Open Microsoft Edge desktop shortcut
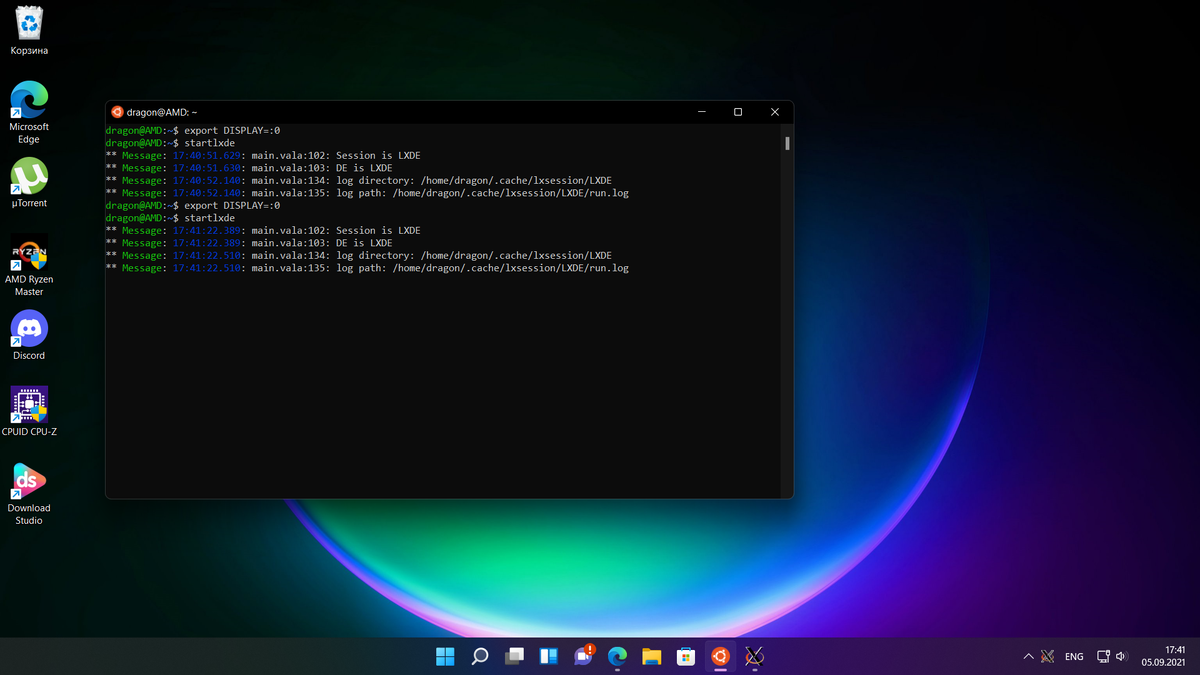The width and height of the screenshot is (1200, 675). pos(29,112)
